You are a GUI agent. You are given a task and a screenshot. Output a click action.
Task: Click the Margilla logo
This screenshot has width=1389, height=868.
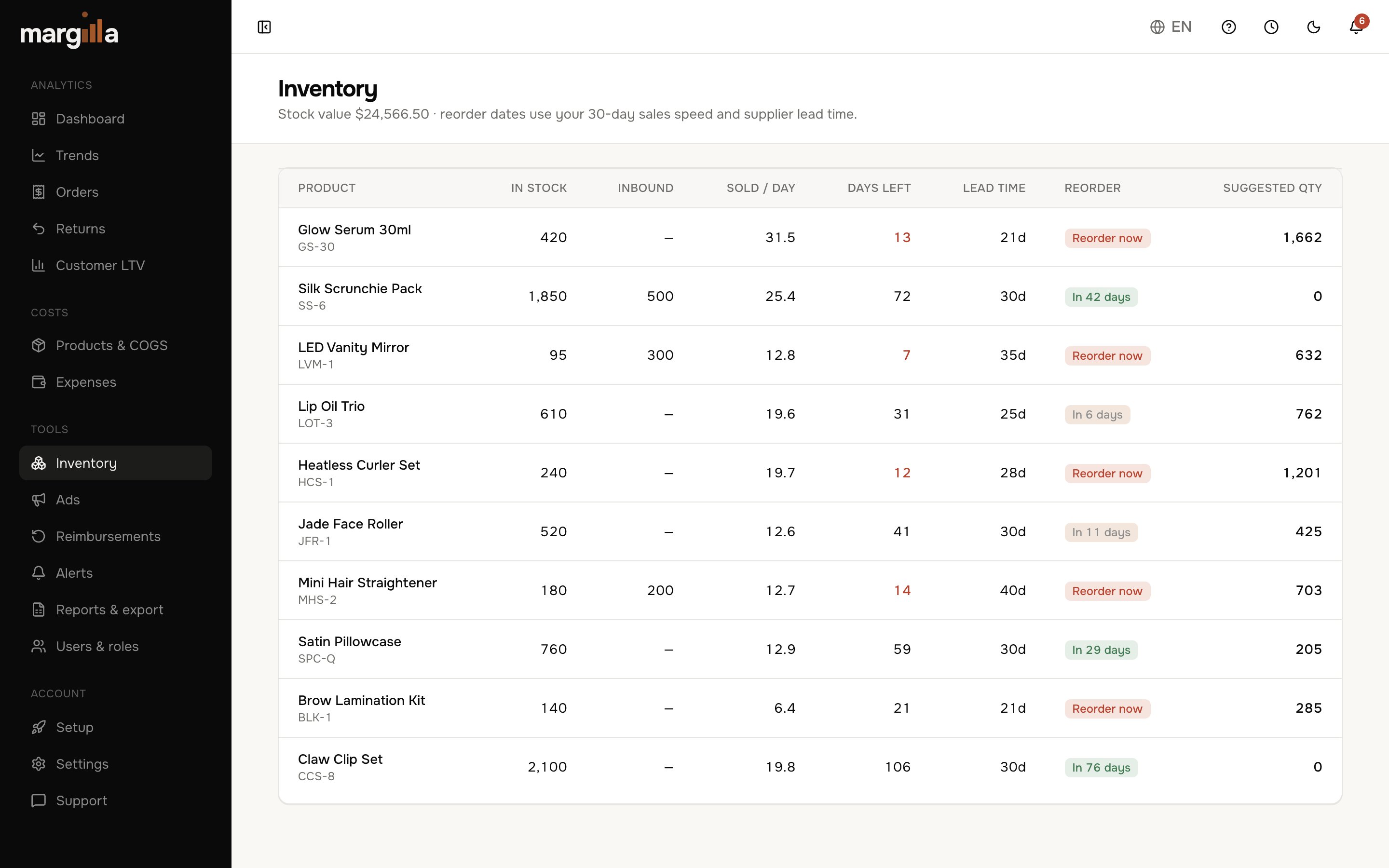(69, 31)
